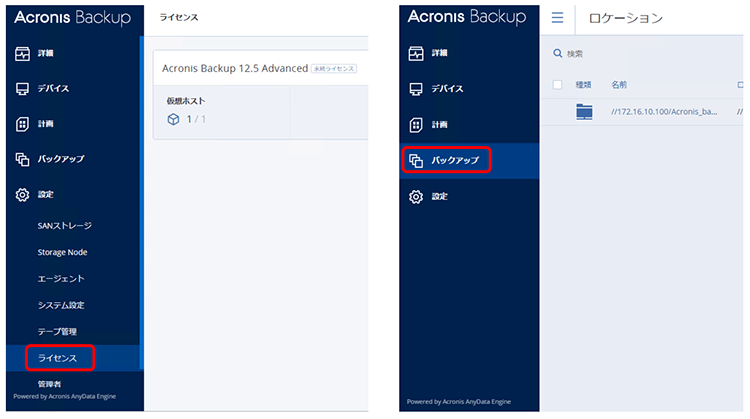Click Acronis Backup logo in right window
This screenshot has height=419, width=750.
pyautogui.click(x=467, y=17)
